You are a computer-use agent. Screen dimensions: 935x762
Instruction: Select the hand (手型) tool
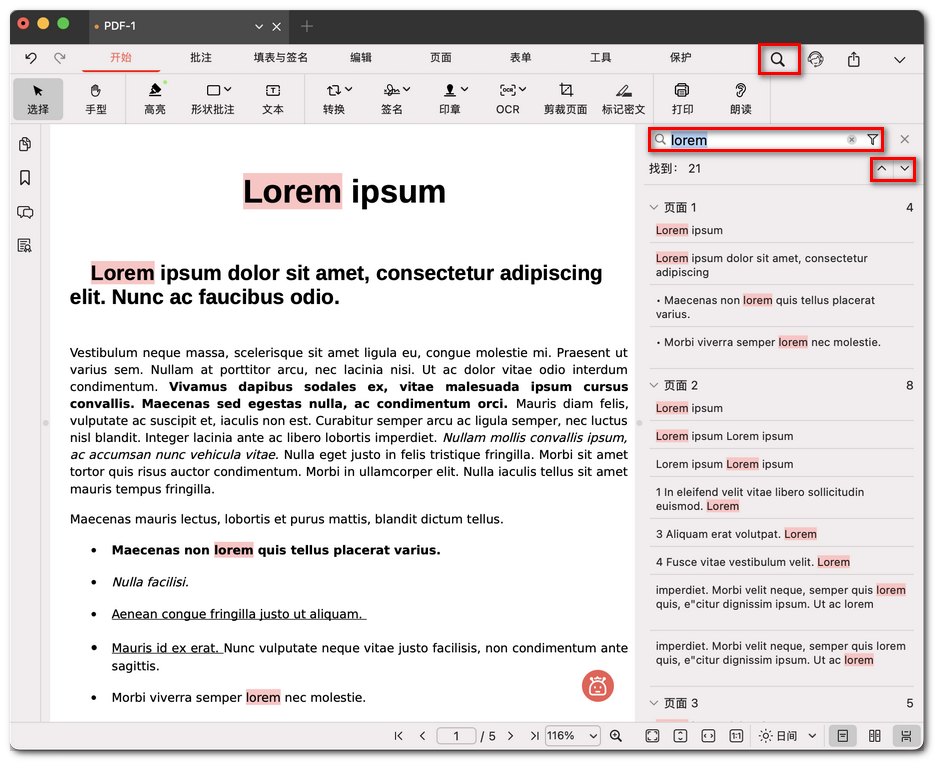click(x=96, y=98)
